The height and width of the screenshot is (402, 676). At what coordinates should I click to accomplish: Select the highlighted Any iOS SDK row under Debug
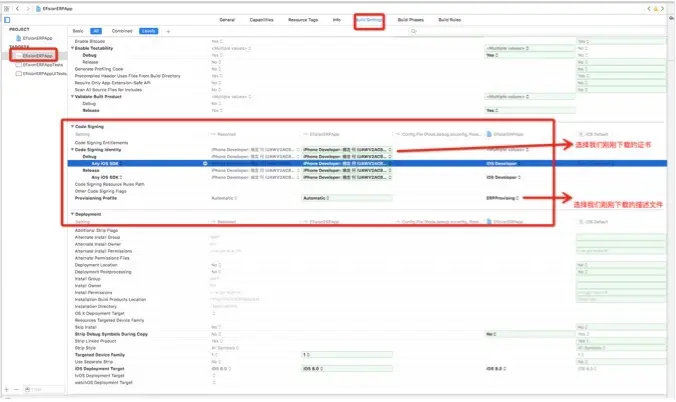pyautogui.click(x=367, y=163)
